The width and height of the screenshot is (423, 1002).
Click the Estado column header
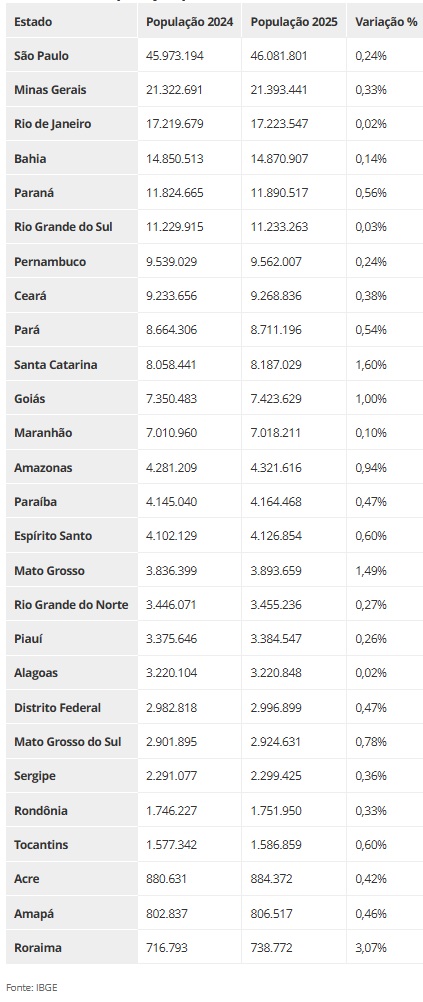click(33, 22)
